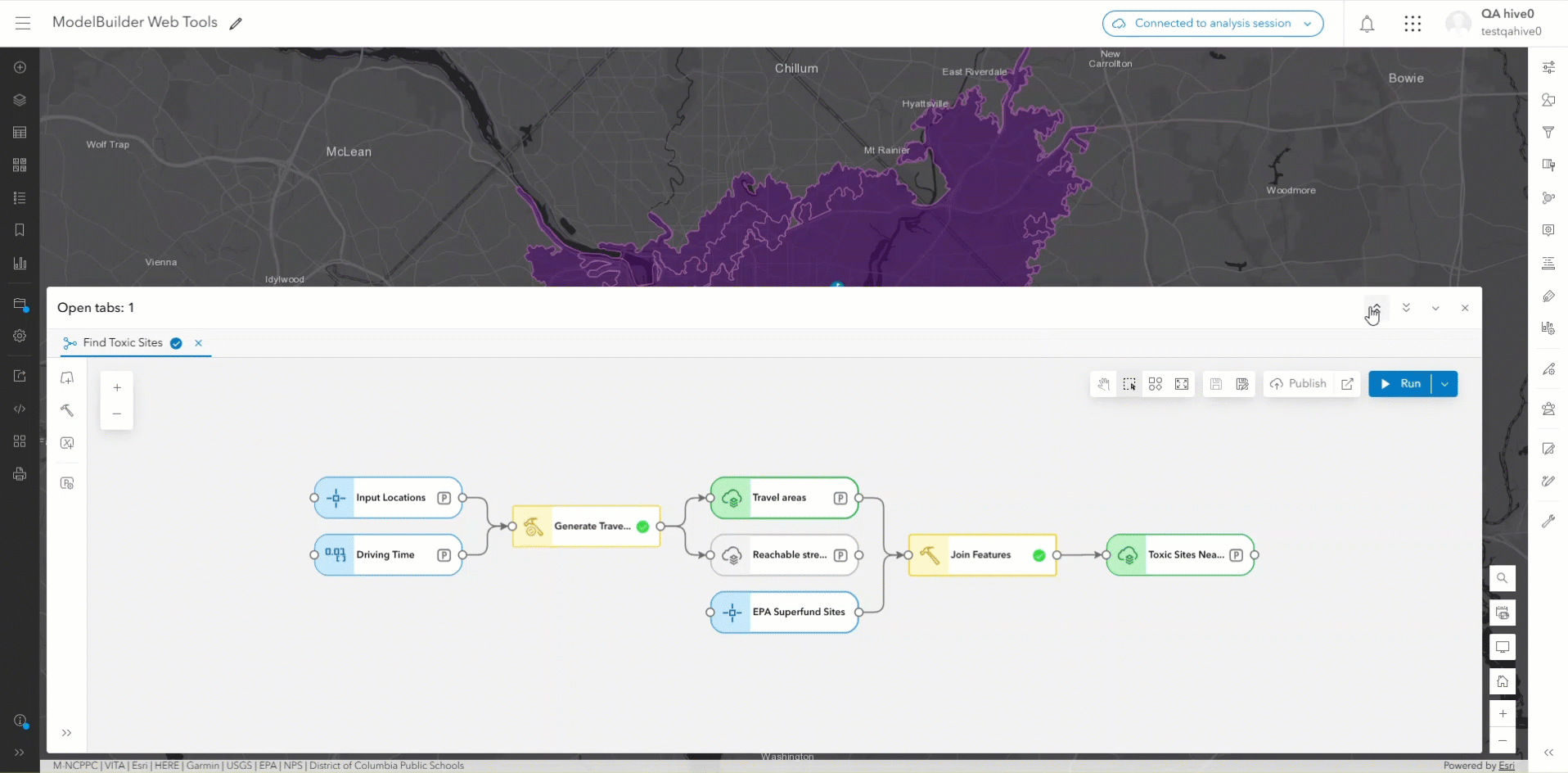Image resolution: width=1568 pixels, height=773 pixels.
Task: Select the Find Toxic Sites tab
Action: click(x=123, y=343)
